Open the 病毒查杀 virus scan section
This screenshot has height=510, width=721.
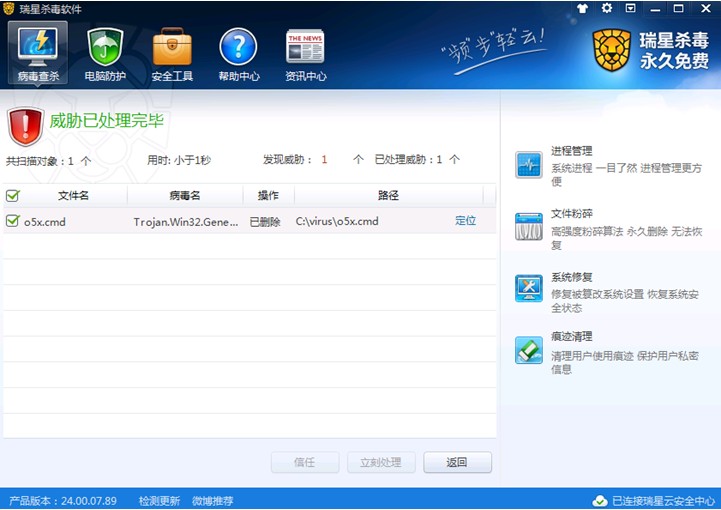tap(38, 53)
